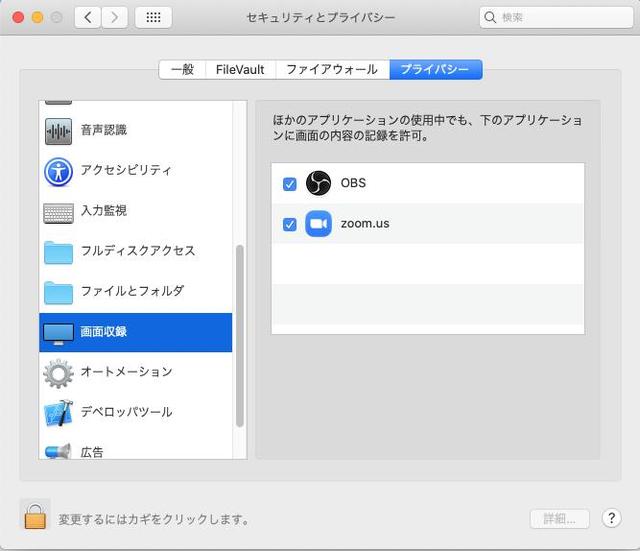The image size is (640, 551).
Task: Switch to the ファイアウォール tab
Action: tap(332, 70)
